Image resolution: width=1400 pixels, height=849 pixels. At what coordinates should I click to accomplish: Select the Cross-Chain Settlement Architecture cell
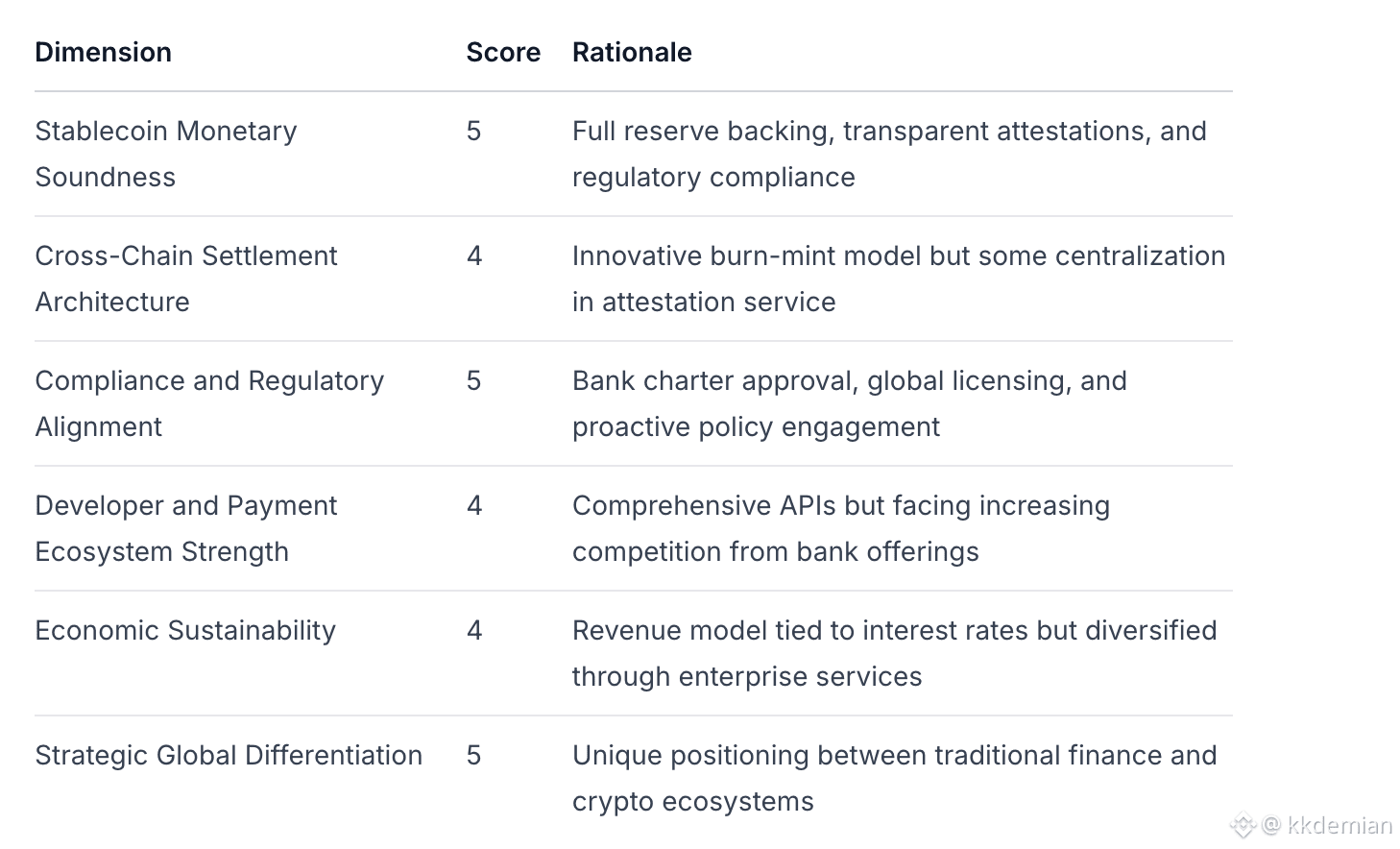[186, 279]
